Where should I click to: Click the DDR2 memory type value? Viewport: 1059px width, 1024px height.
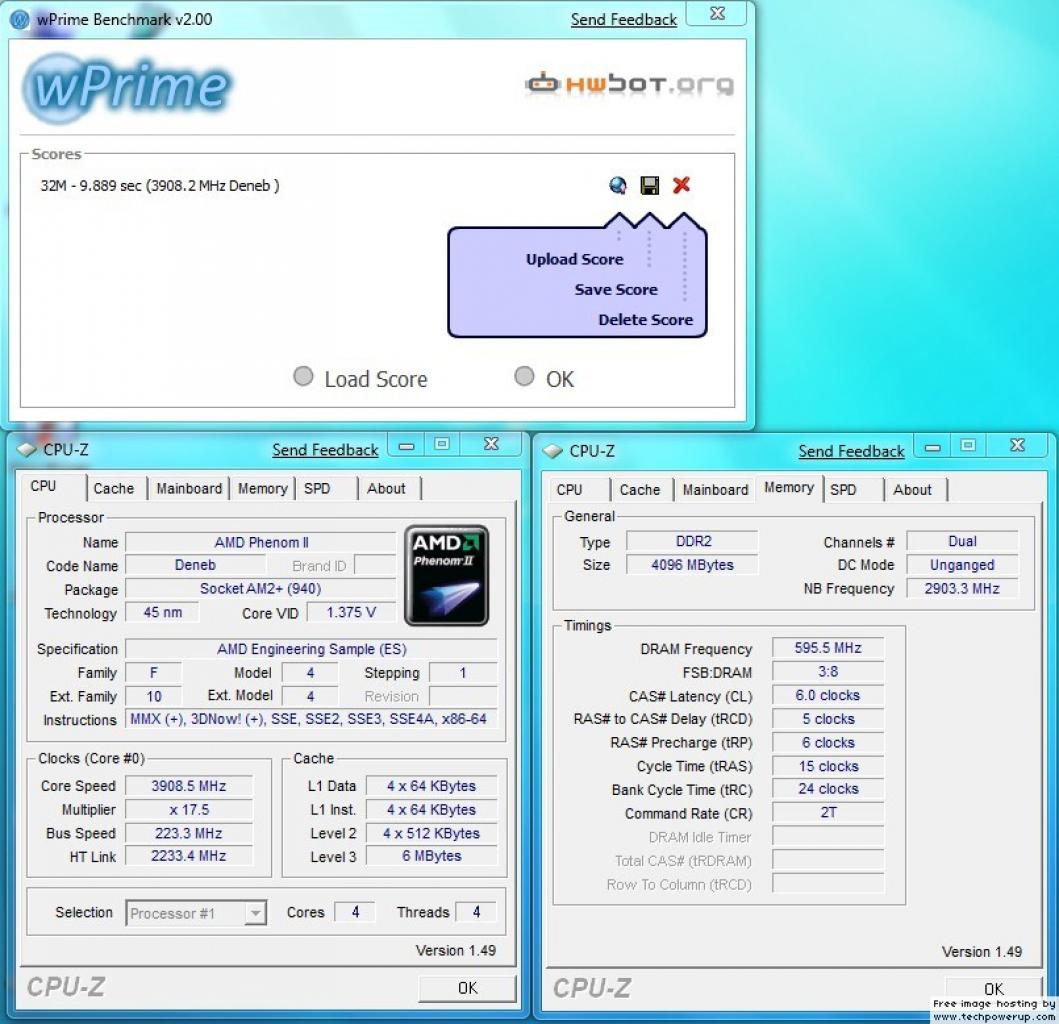pos(693,542)
